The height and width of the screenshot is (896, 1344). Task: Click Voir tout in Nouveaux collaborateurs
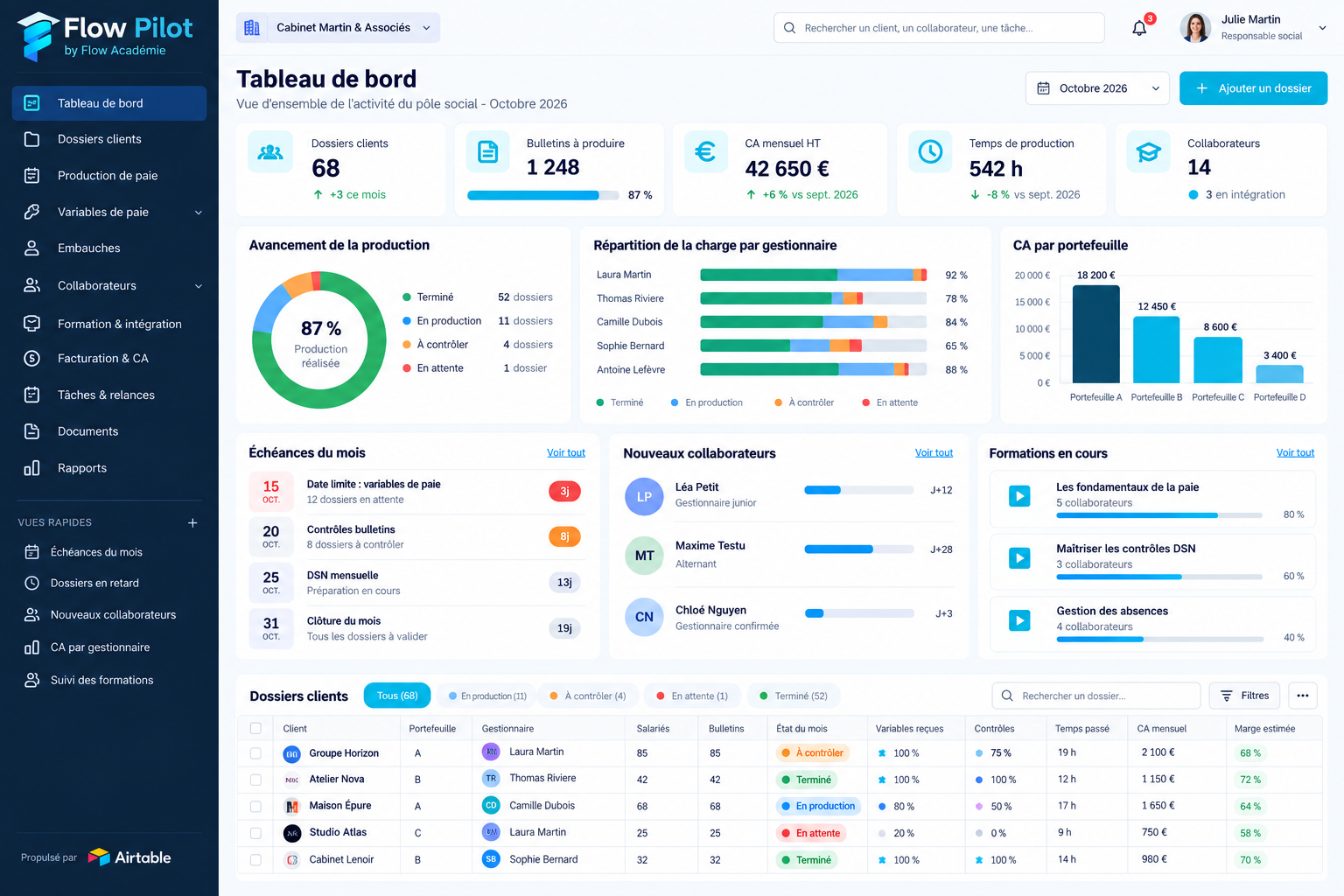point(934,452)
